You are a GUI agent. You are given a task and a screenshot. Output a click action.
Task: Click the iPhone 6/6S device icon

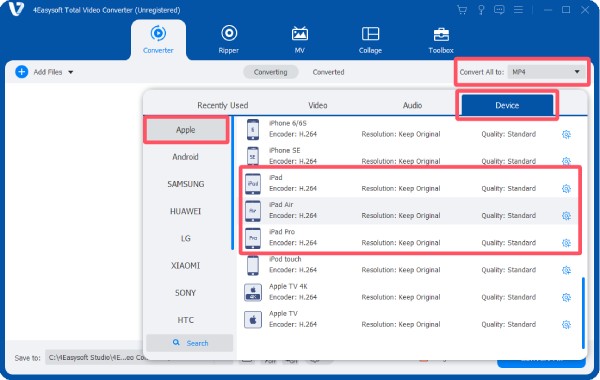pyautogui.click(x=253, y=129)
